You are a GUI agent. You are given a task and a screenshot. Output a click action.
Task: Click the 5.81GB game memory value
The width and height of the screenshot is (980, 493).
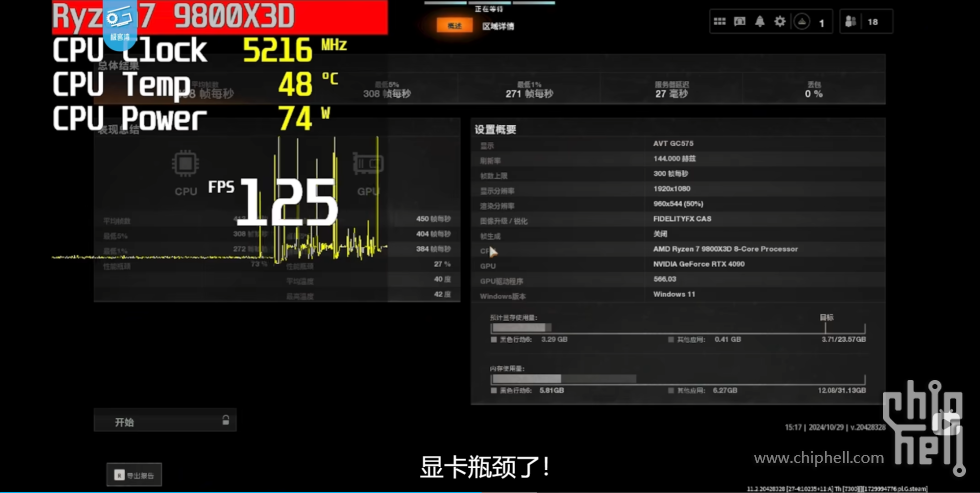tap(552, 391)
